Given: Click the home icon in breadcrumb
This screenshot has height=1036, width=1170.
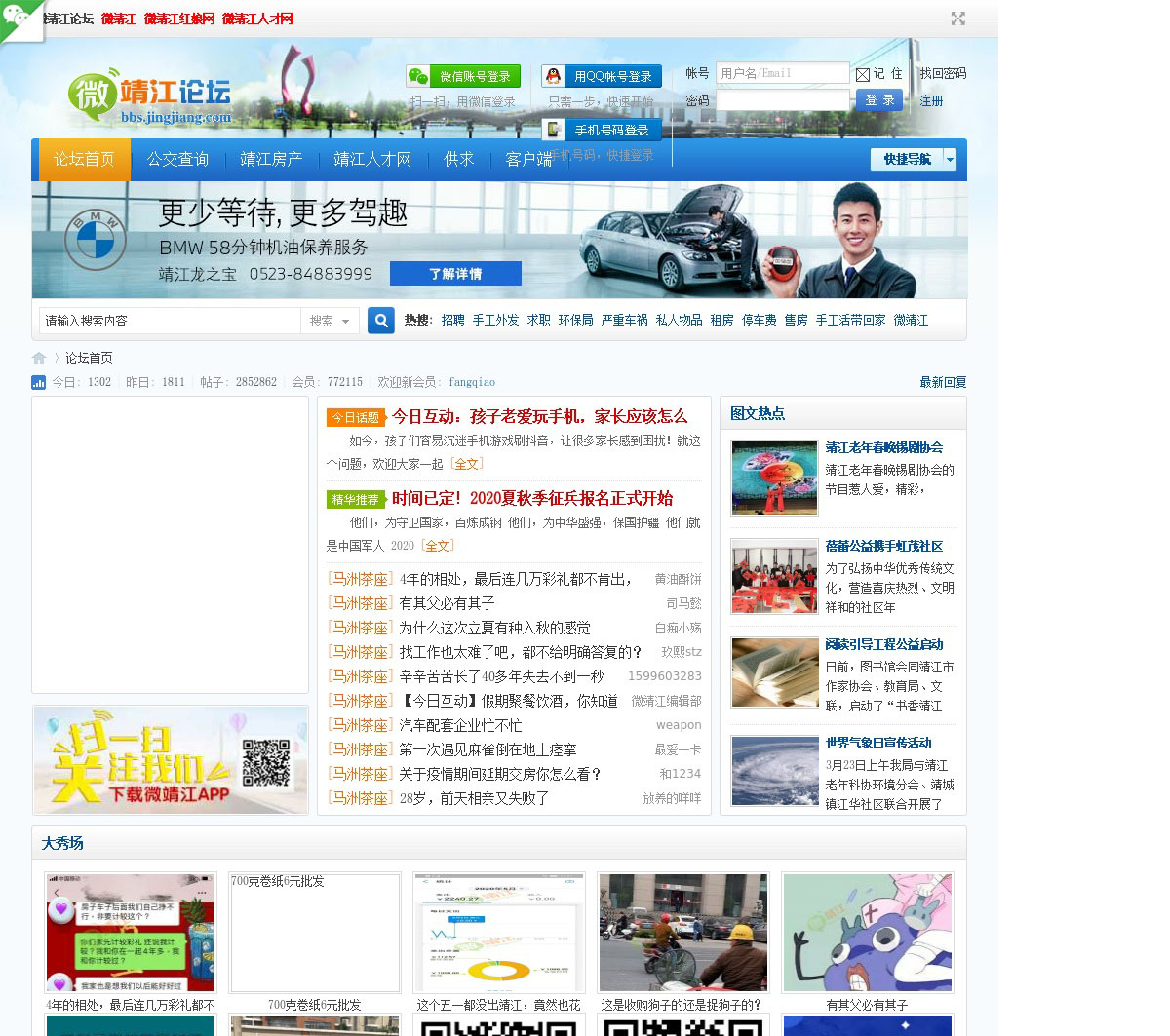Looking at the screenshot, I should click(x=39, y=358).
